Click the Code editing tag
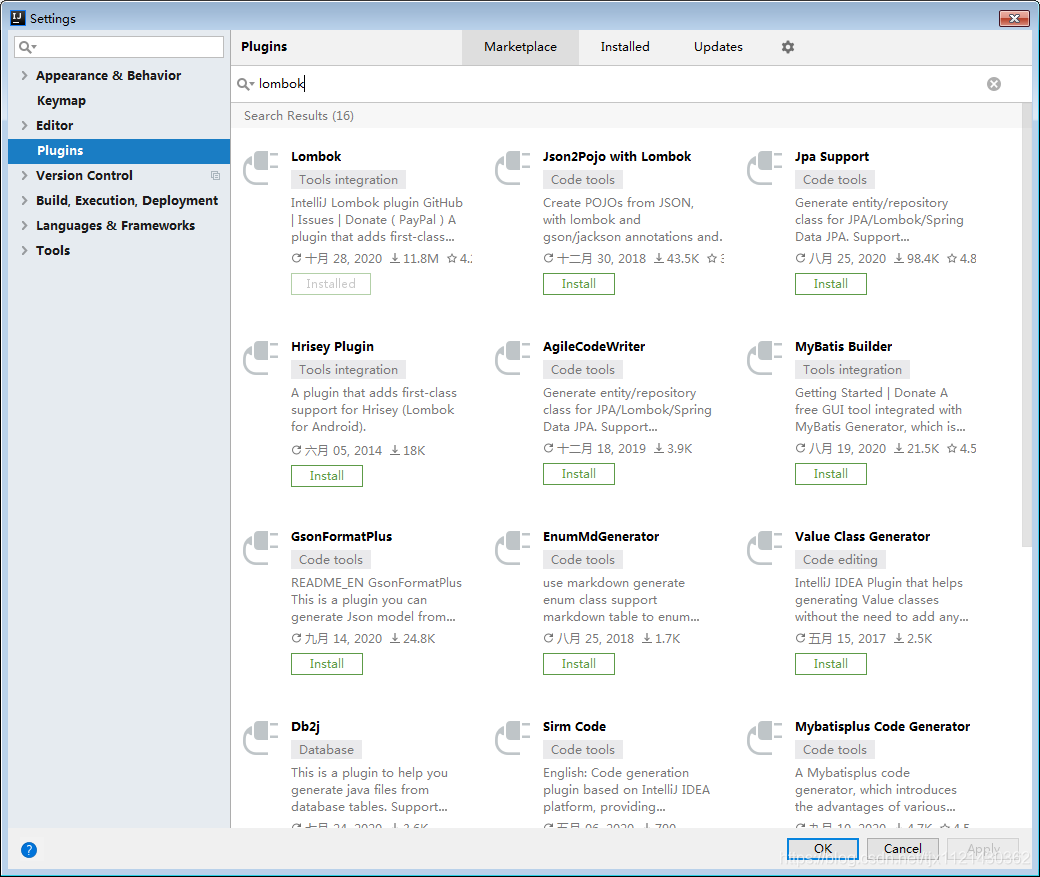The image size is (1040, 877). pos(840,560)
